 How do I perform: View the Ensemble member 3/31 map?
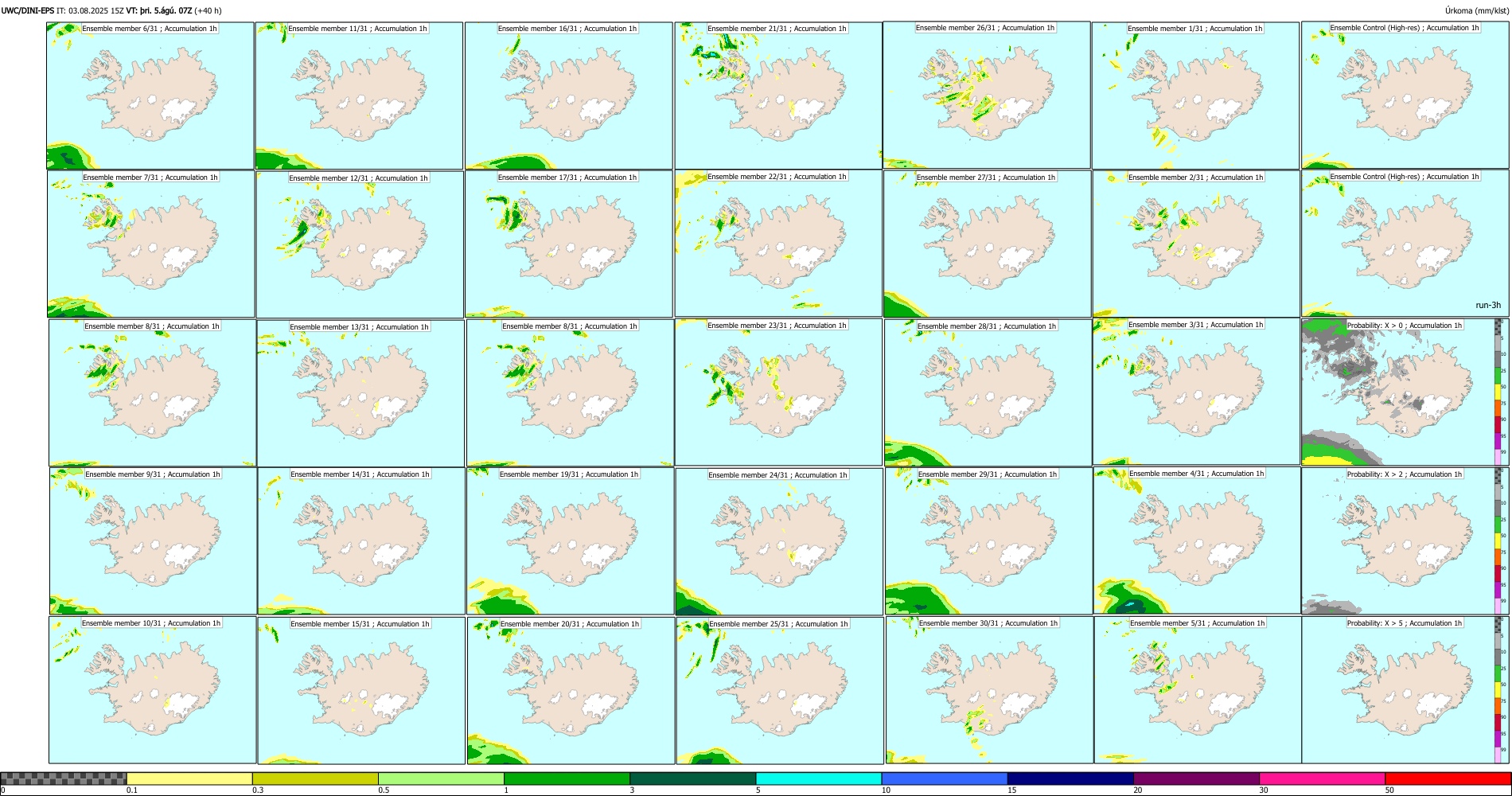point(1196,392)
